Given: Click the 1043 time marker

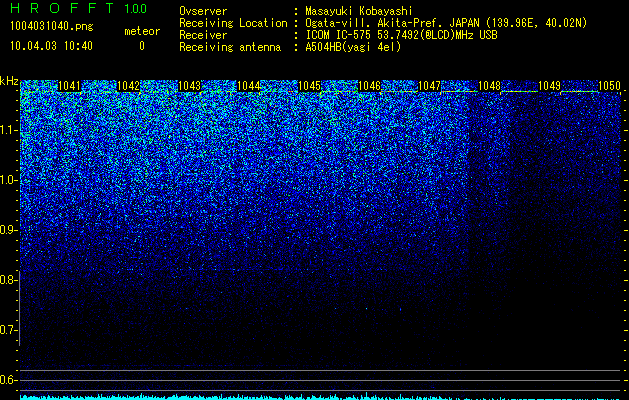Looking at the screenshot, I should click(x=189, y=86).
